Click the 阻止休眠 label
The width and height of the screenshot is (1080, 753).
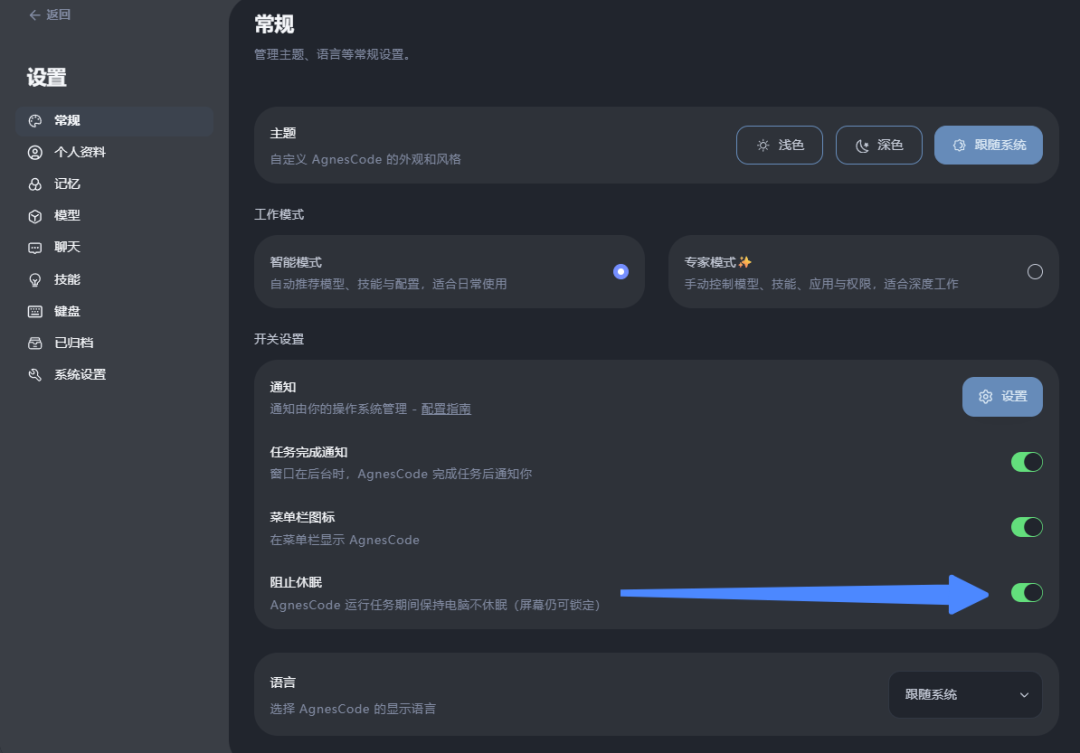coord(295,582)
